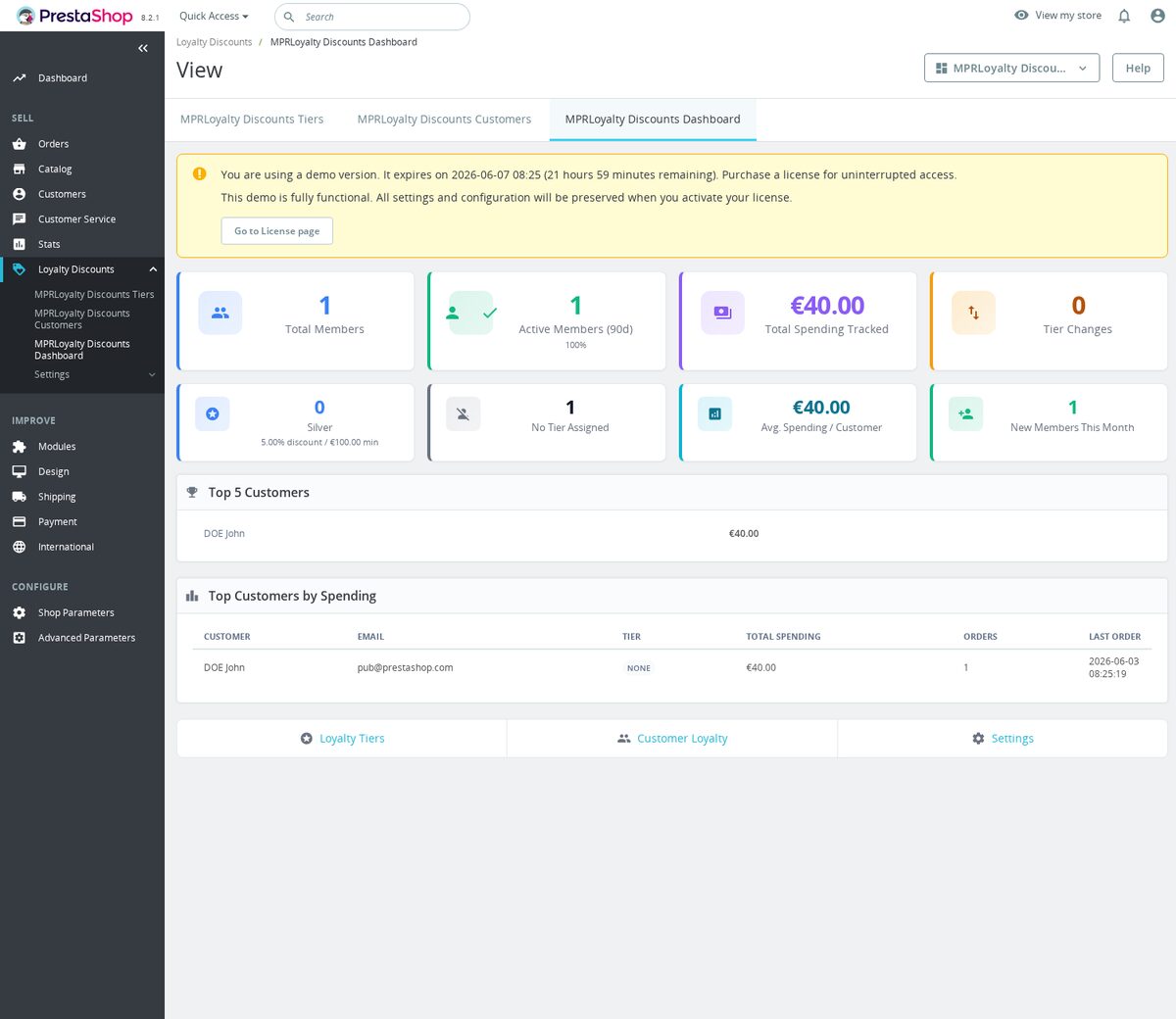Click the Total Members group icon

coord(220,314)
